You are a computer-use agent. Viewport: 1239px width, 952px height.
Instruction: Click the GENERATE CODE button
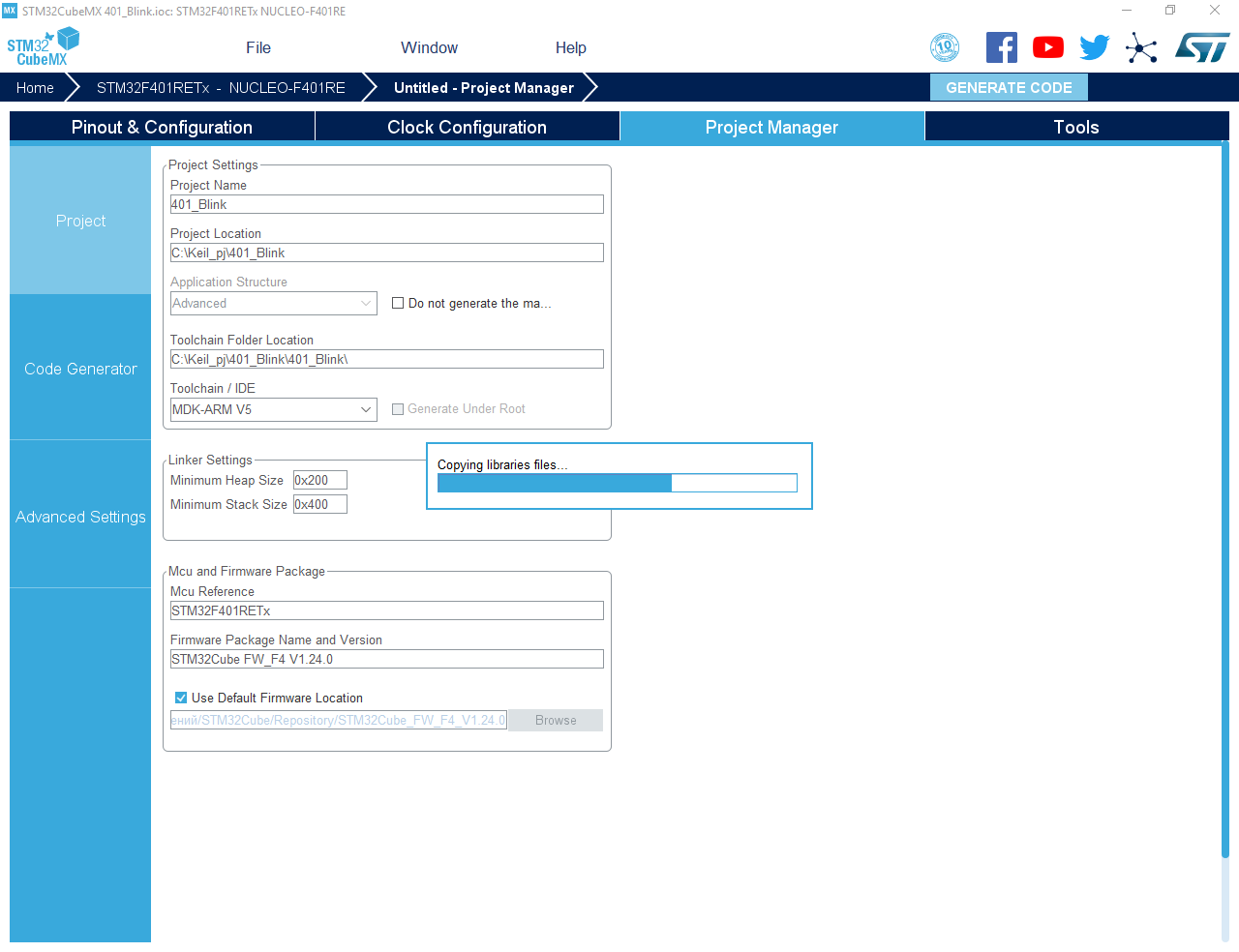(x=1009, y=87)
